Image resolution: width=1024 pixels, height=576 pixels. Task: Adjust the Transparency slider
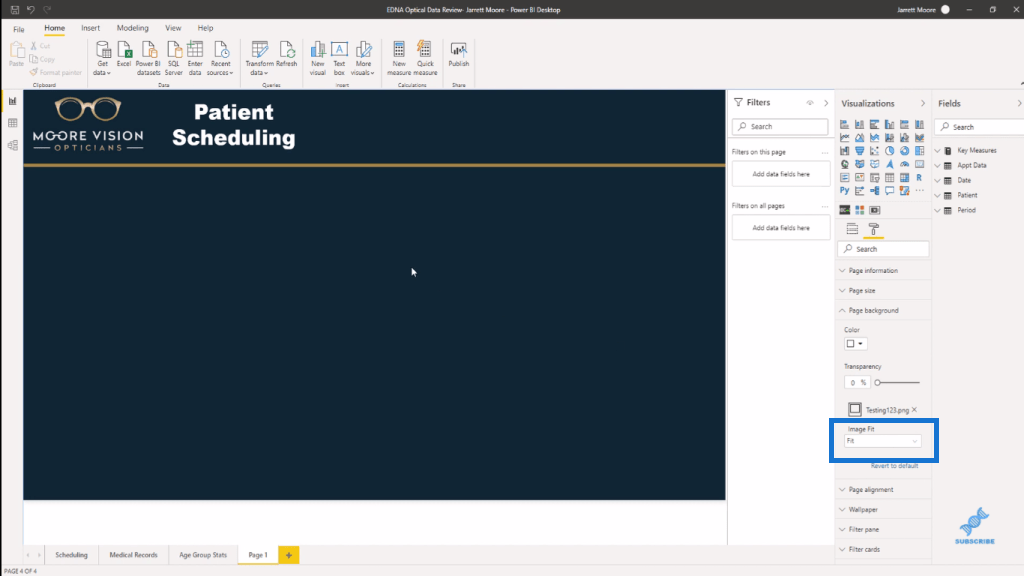[898, 383]
